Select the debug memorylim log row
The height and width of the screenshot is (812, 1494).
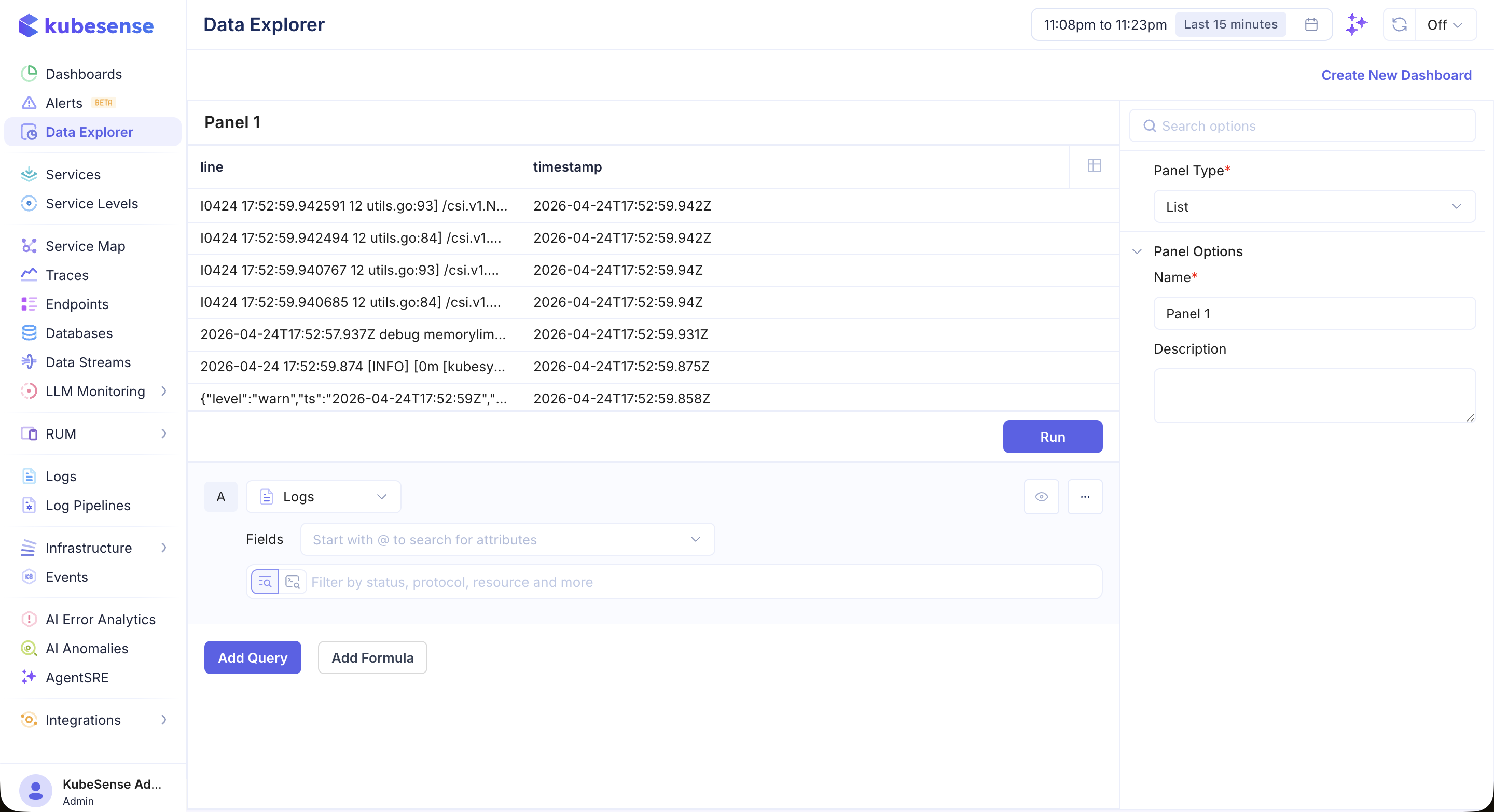click(x=653, y=334)
